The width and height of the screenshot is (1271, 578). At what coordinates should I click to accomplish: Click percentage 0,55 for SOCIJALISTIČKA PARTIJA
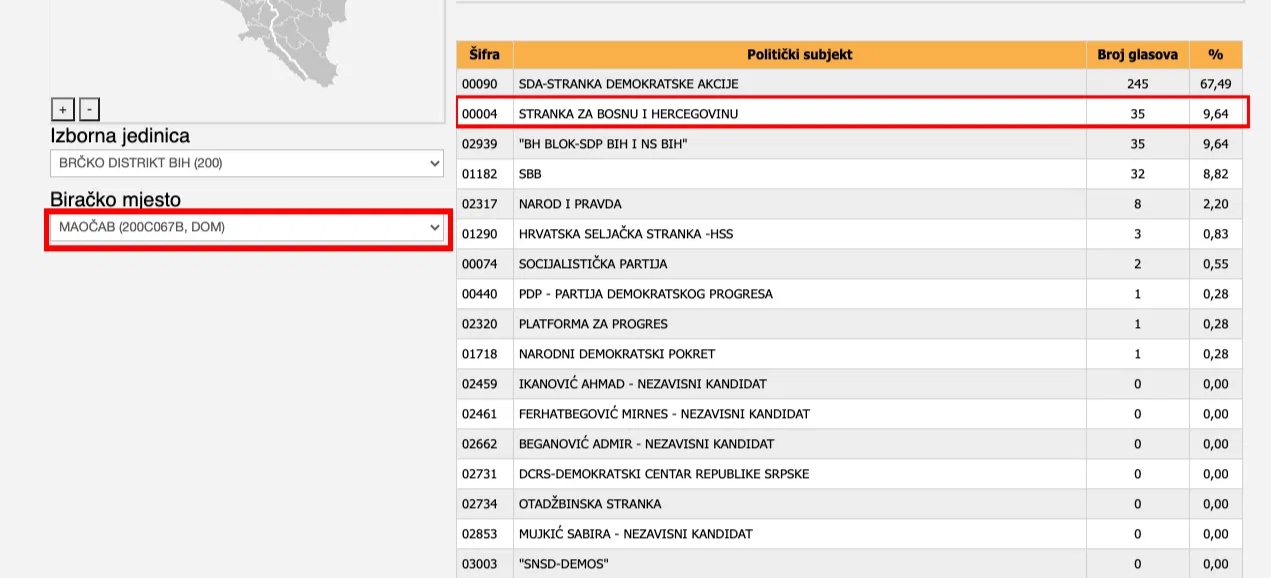coord(1216,264)
